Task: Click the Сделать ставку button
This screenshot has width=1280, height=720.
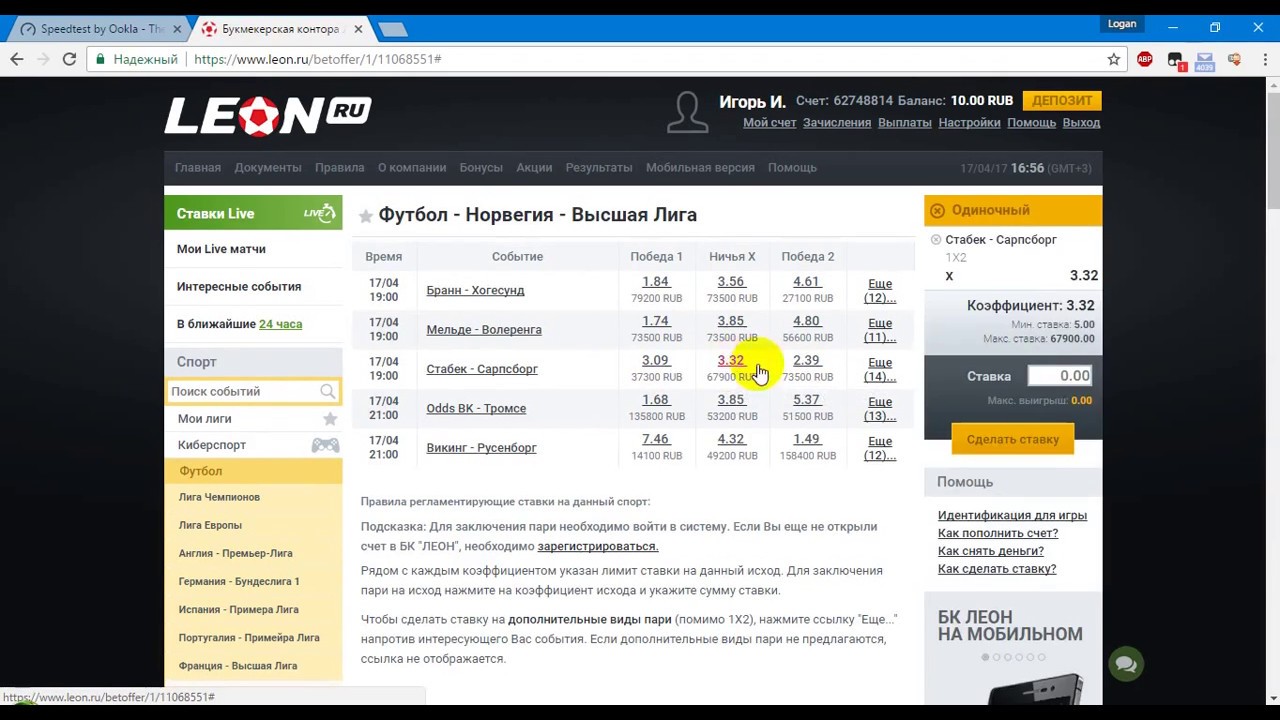Action: [1012, 439]
